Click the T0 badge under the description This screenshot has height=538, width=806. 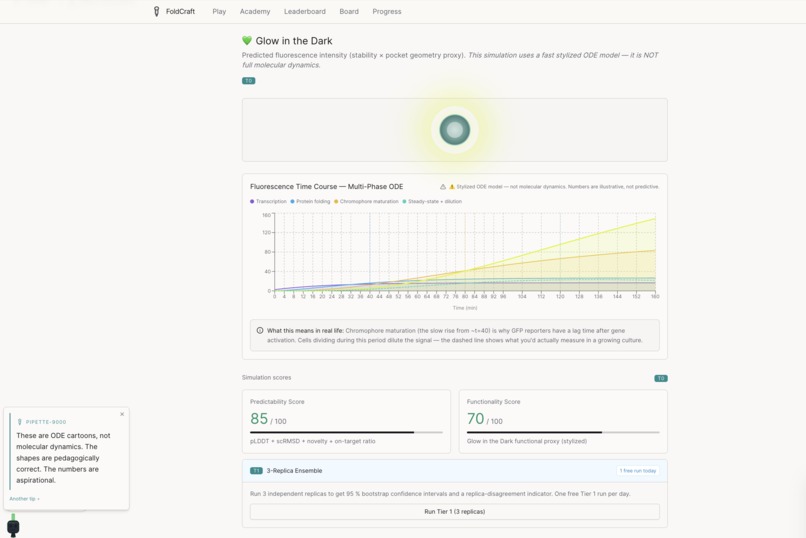[248, 81]
